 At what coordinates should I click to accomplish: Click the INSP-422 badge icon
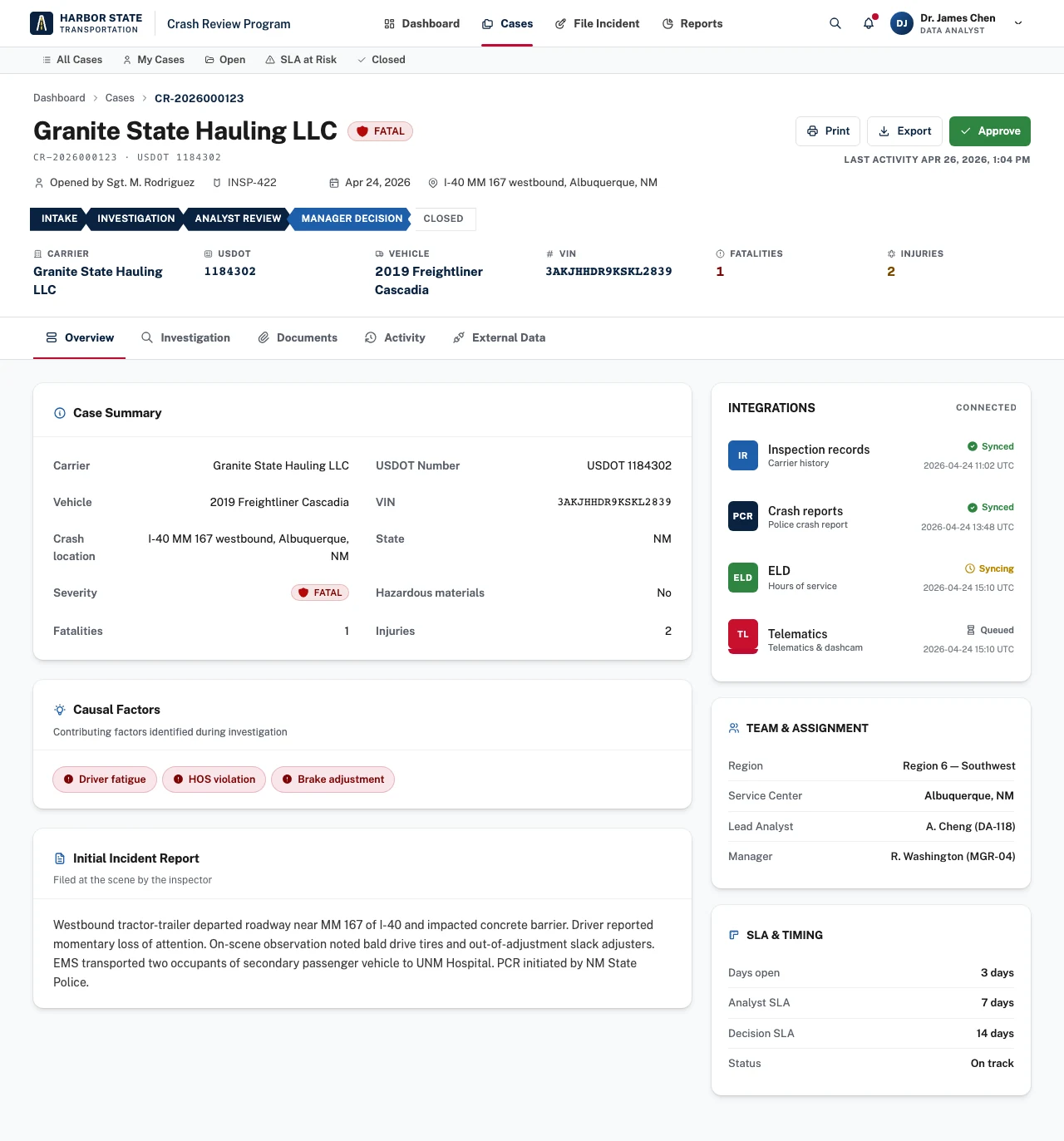[217, 183]
